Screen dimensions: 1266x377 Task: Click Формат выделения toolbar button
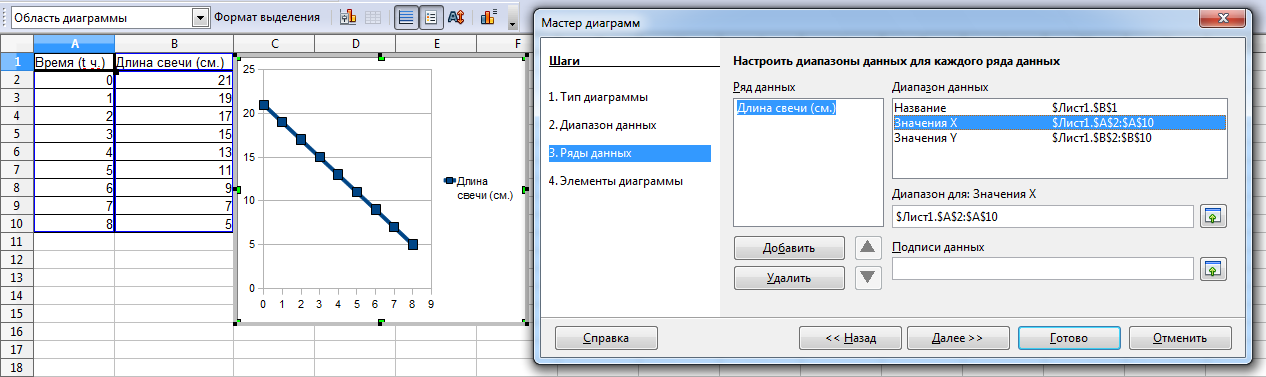(x=266, y=18)
